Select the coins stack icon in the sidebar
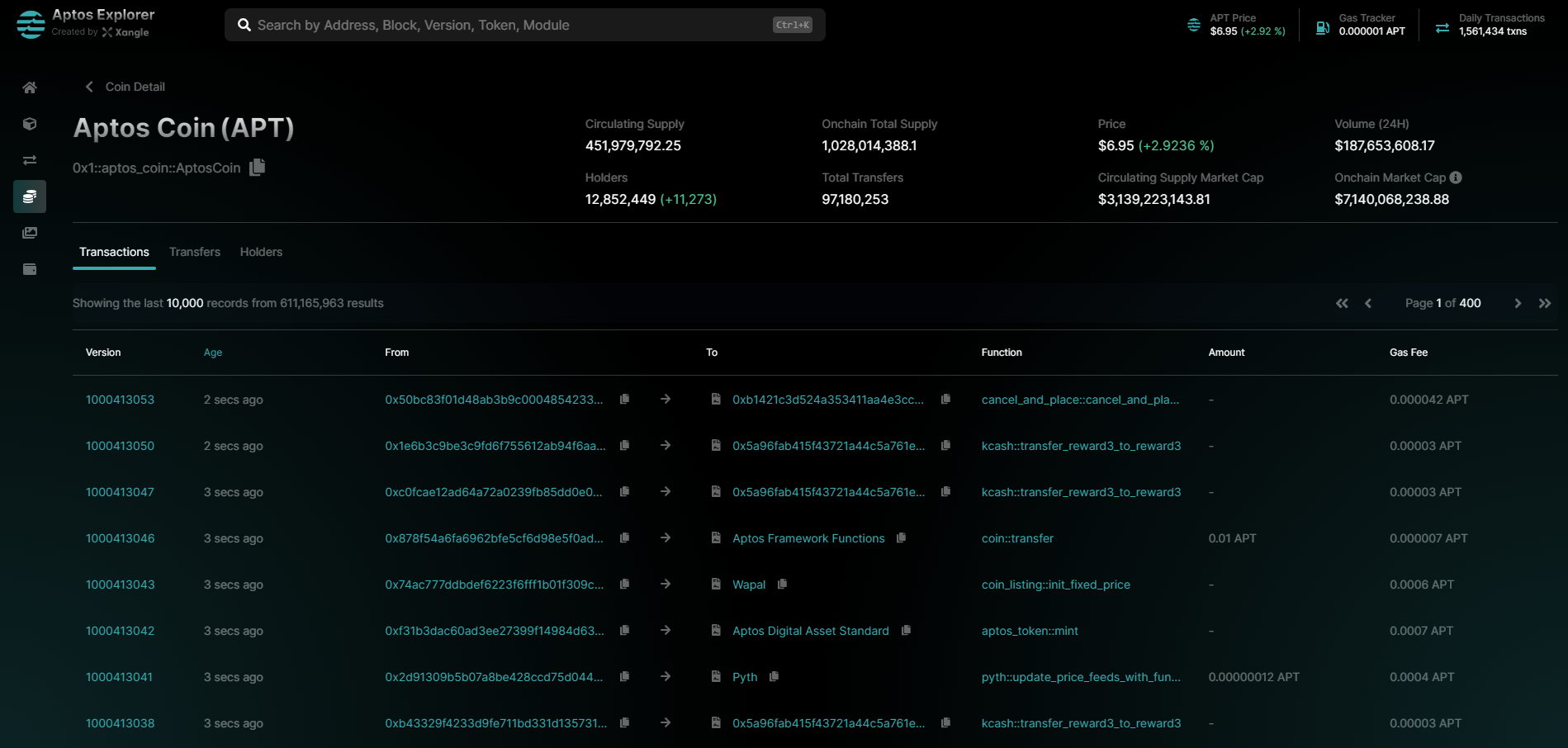The width and height of the screenshot is (1568, 748). point(30,196)
